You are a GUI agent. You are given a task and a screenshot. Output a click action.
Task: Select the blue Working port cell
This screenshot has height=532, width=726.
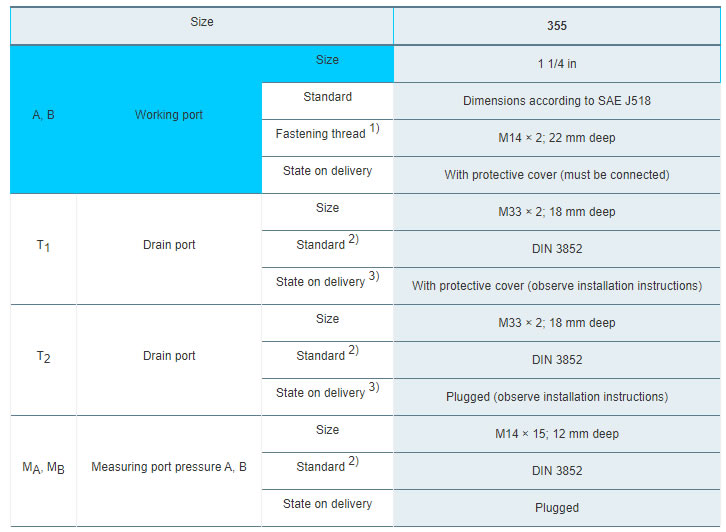tap(169, 115)
